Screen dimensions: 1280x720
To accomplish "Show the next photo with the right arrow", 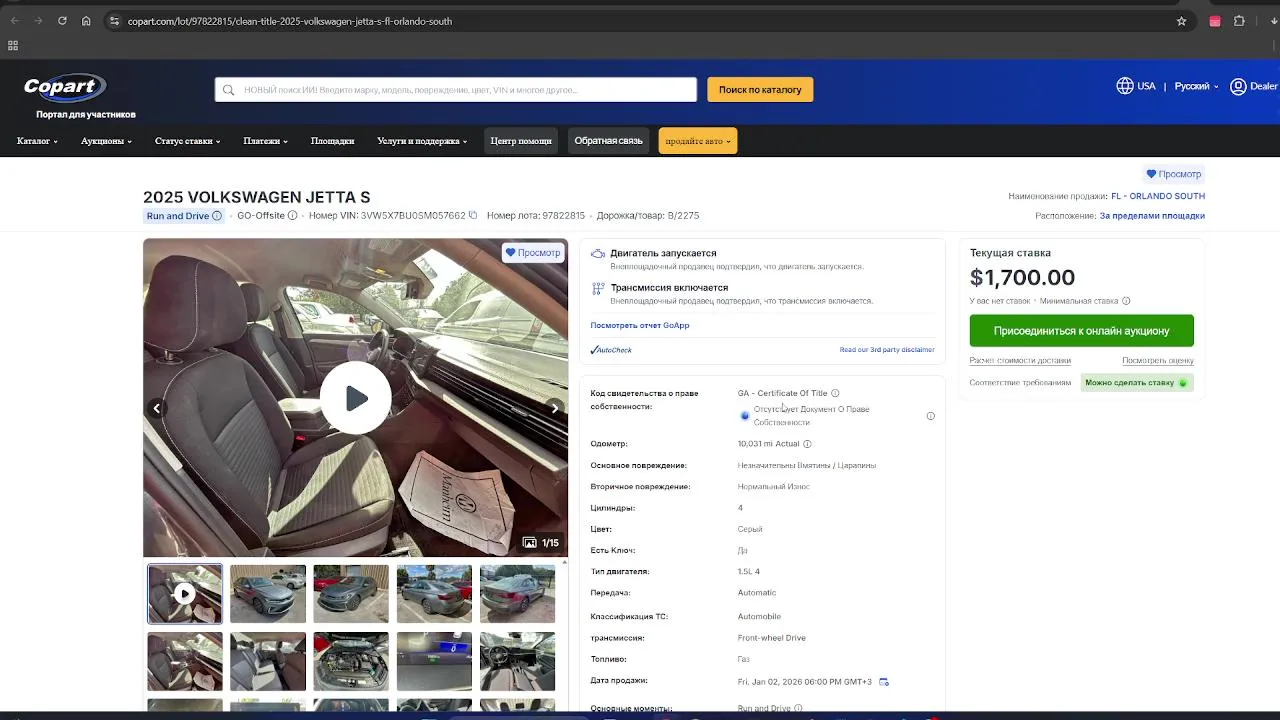I will pyautogui.click(x=555, y=408).
